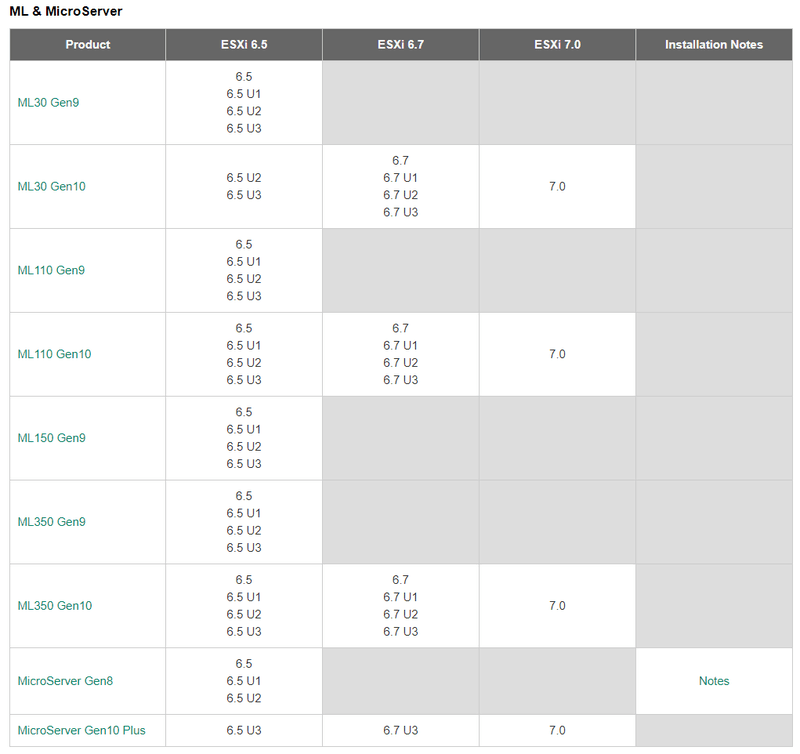
Task: Click 6.5 U1 in the ML350 Gen9 row
Action: pyautogui.click(x=244, y=513)
